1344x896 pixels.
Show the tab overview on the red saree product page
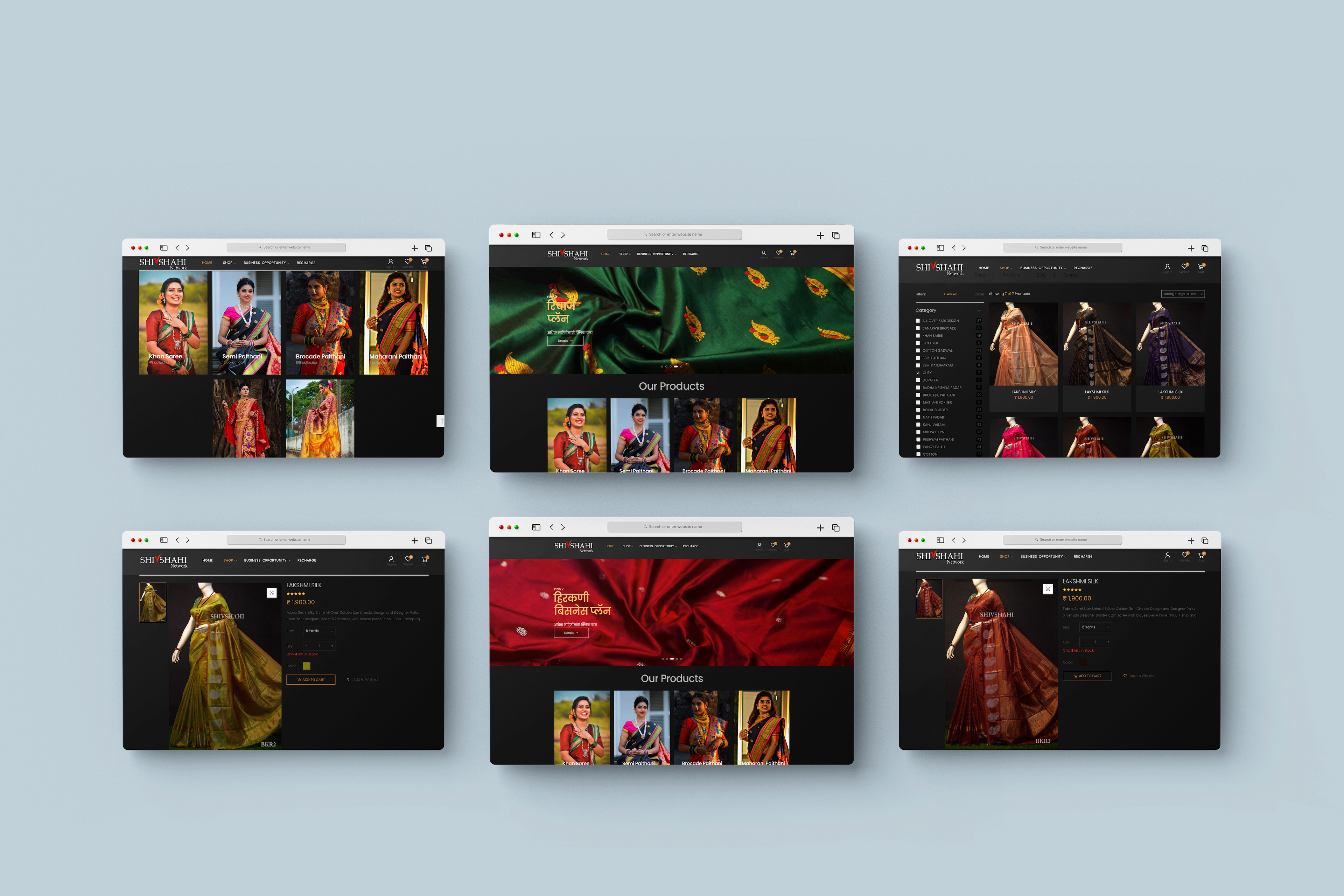(x=1205, y=540)
